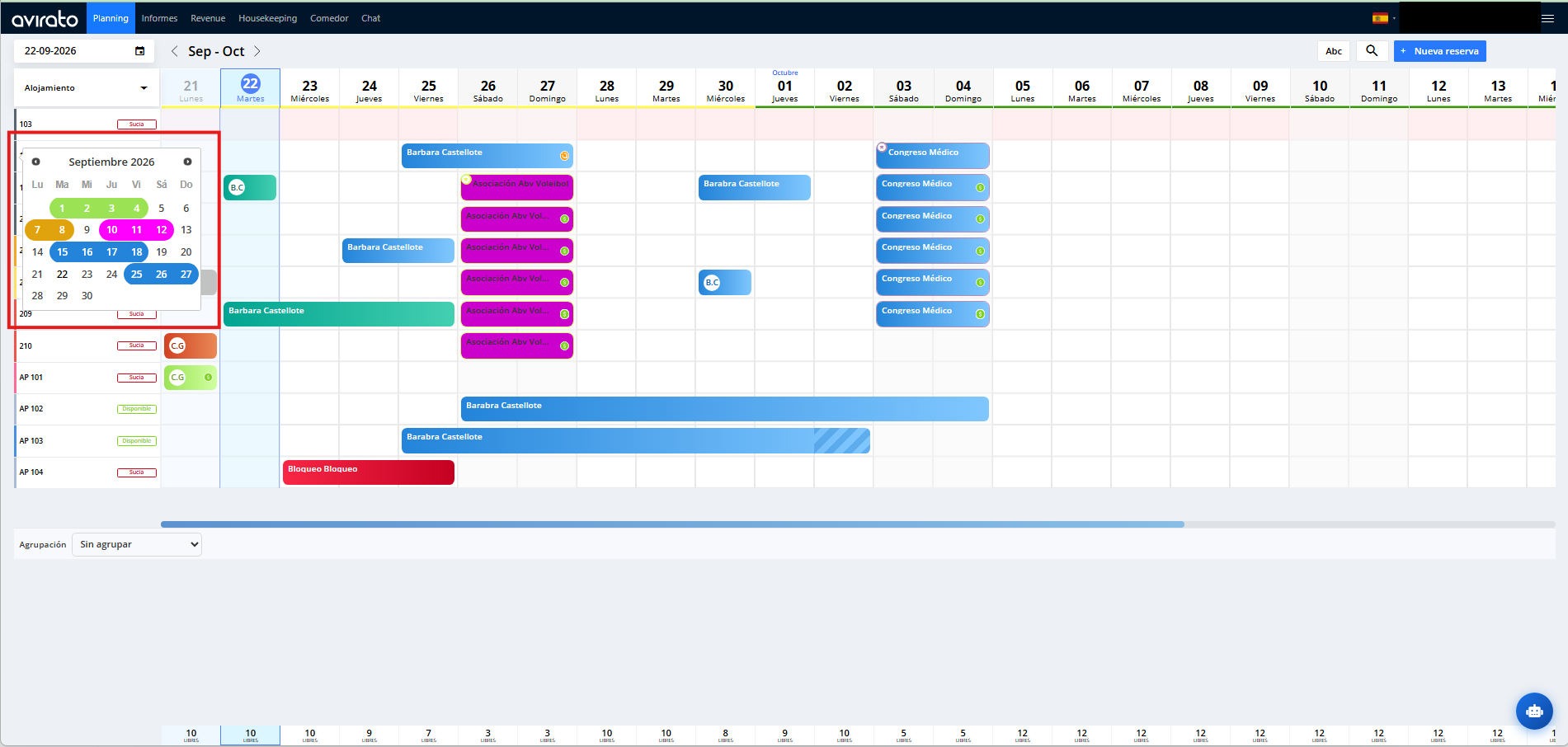Select day 10 in the date picker
The image size is (1568, 747).
click(x=111, y=229)
